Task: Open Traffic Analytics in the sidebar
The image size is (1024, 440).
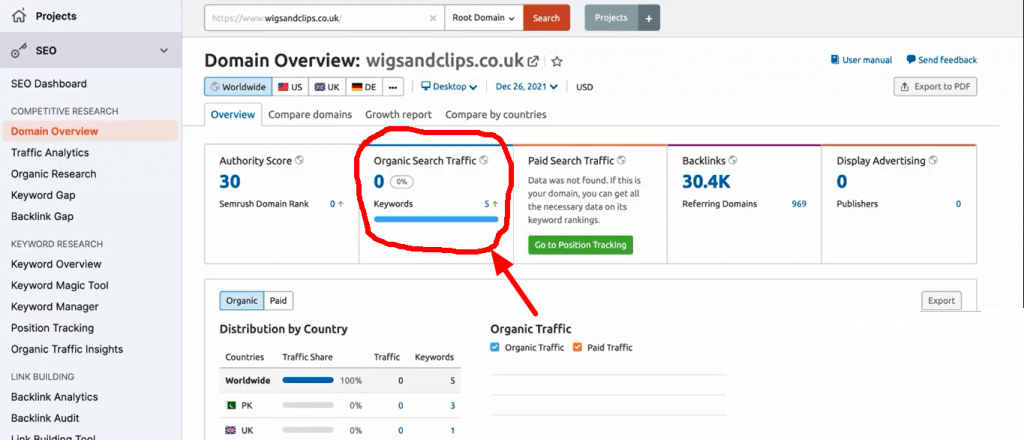Action: 50,153
